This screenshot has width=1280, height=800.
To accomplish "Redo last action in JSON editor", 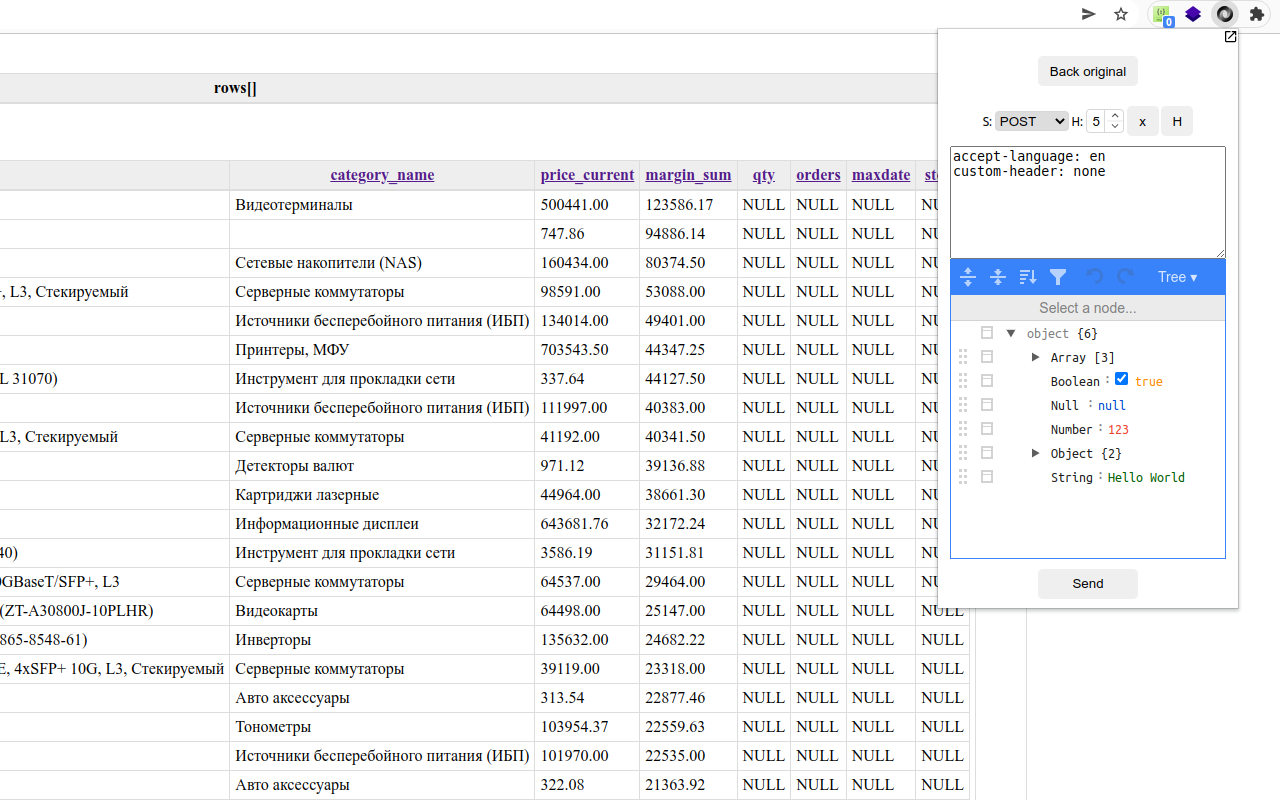I will (x=1126, y=277).
